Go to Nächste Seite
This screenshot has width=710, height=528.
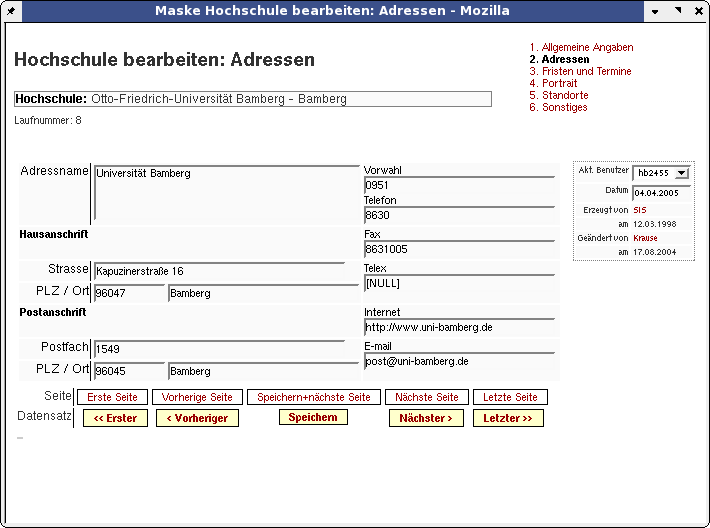point(427,397)
